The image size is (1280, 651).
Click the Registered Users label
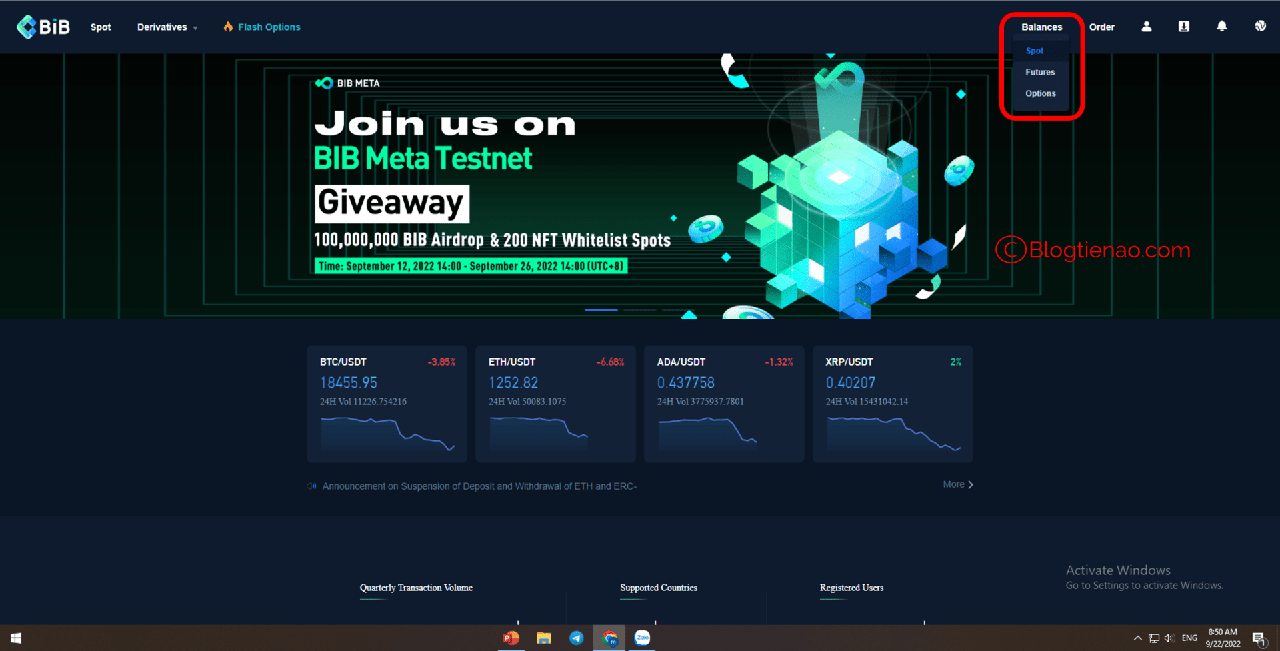tap(852, 588)
